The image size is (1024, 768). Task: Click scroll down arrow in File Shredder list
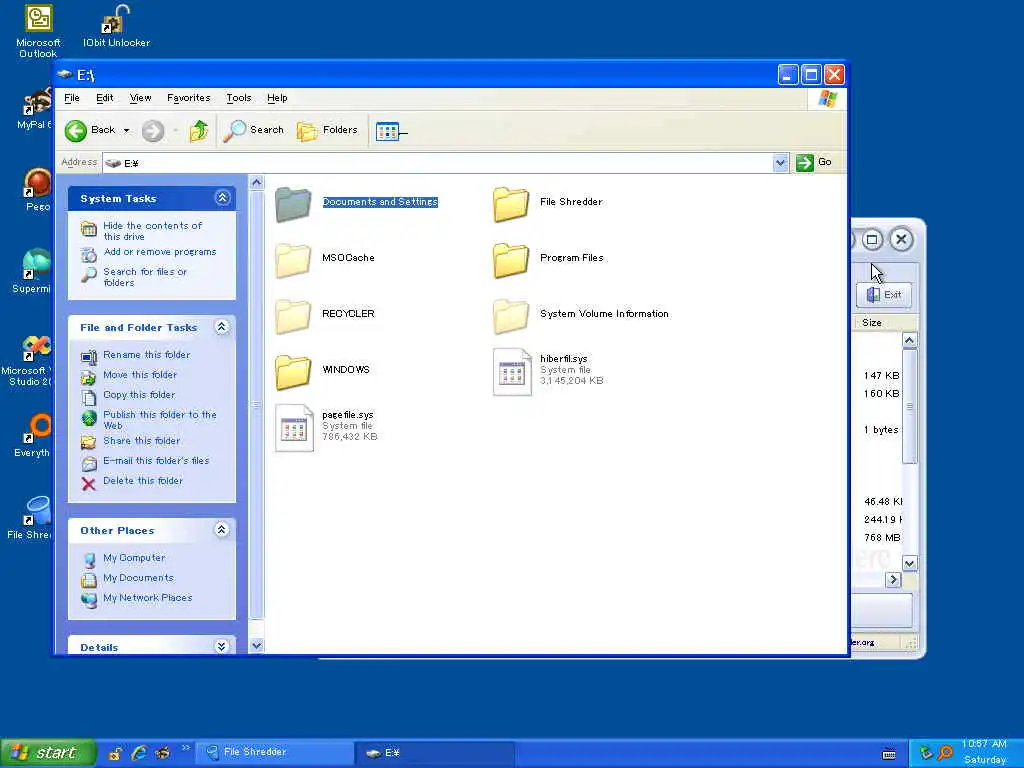(x=909, y=563)
